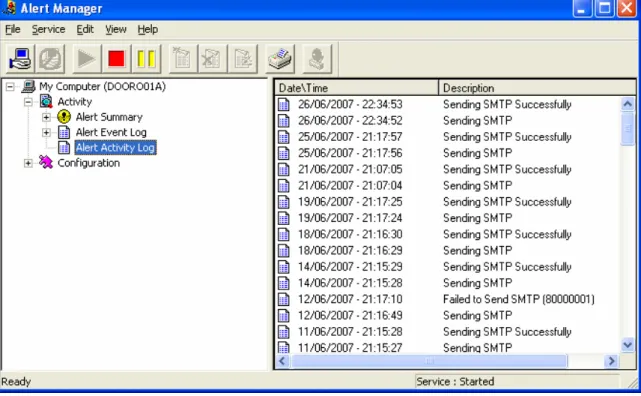Screen dimensions: 641x396
Task: Click the 'Ready' status bar text
Action: (16, 382)
